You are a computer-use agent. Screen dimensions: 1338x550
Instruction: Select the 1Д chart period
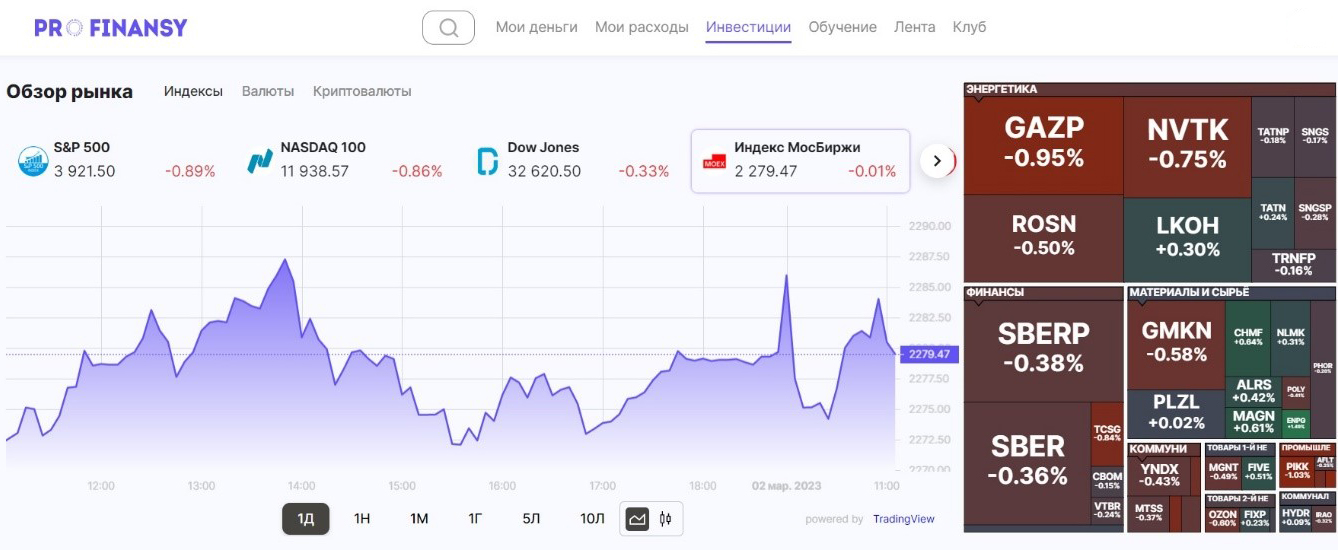pos(306,518)
